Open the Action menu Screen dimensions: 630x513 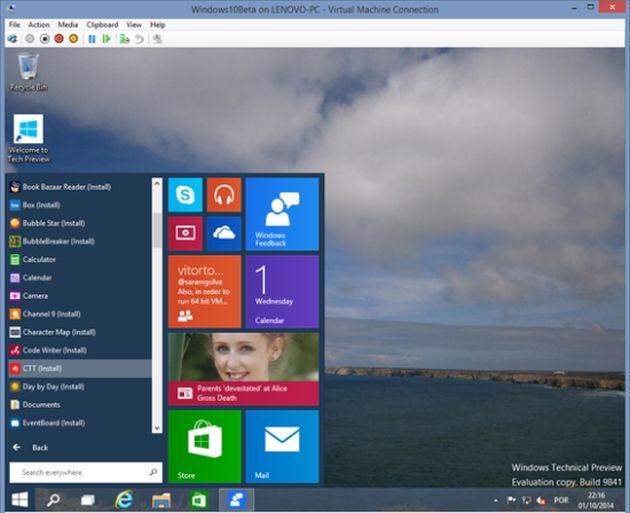point(39,25)
